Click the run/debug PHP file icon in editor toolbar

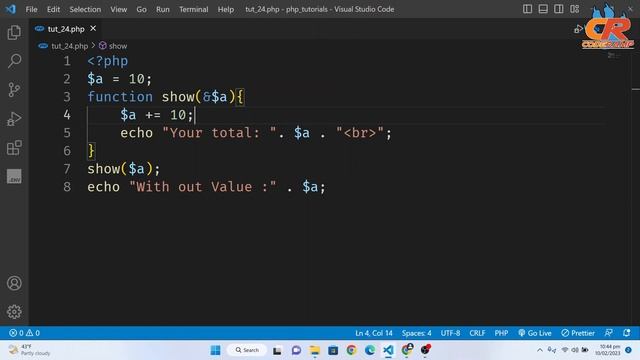578,29
